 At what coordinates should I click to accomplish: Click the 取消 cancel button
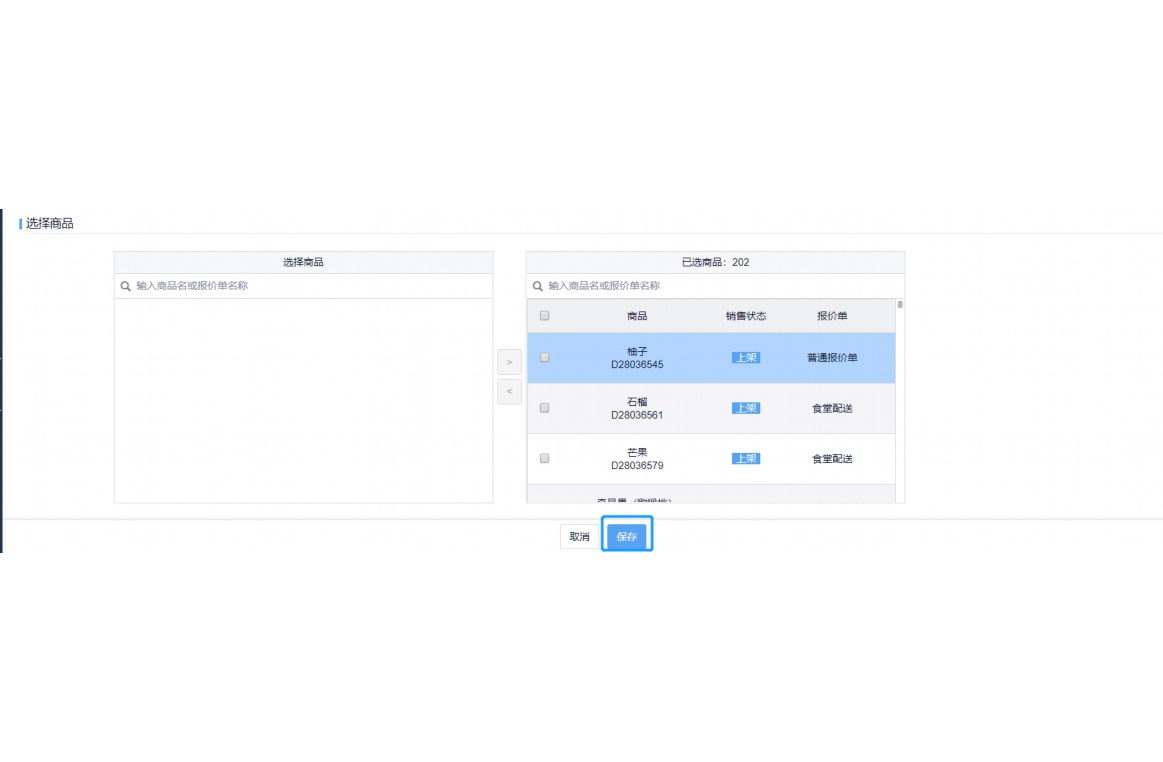tap(579, 536)
